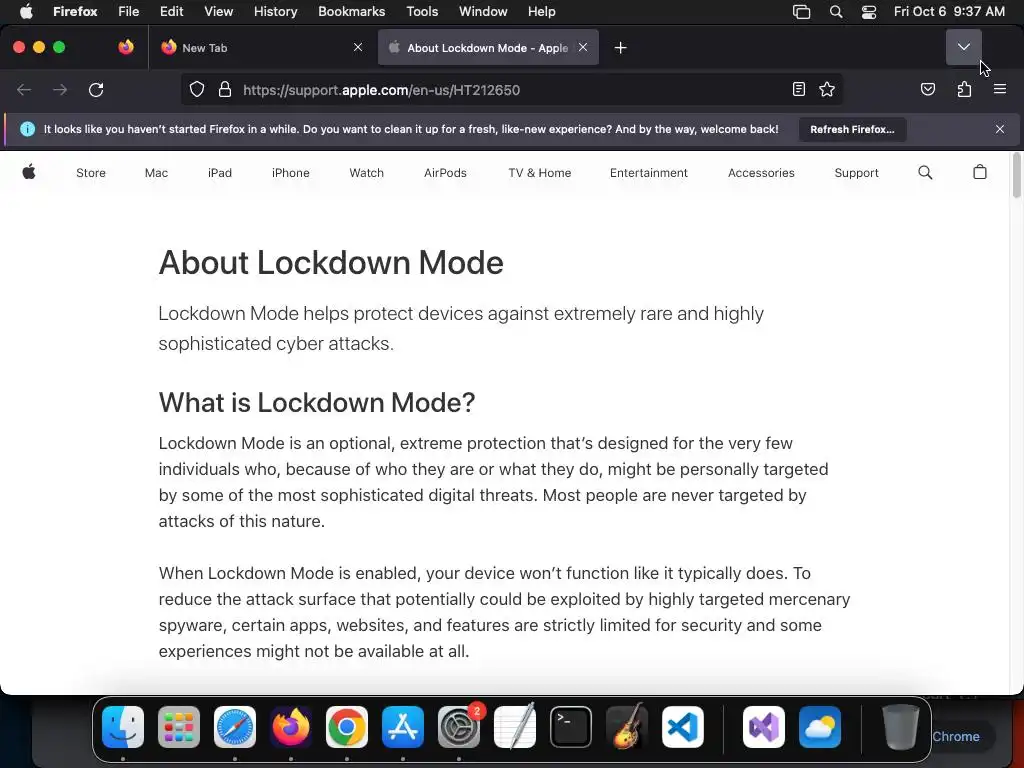Open the Pocket save icon
1024x768 pixels.
[x=927, y=89]
